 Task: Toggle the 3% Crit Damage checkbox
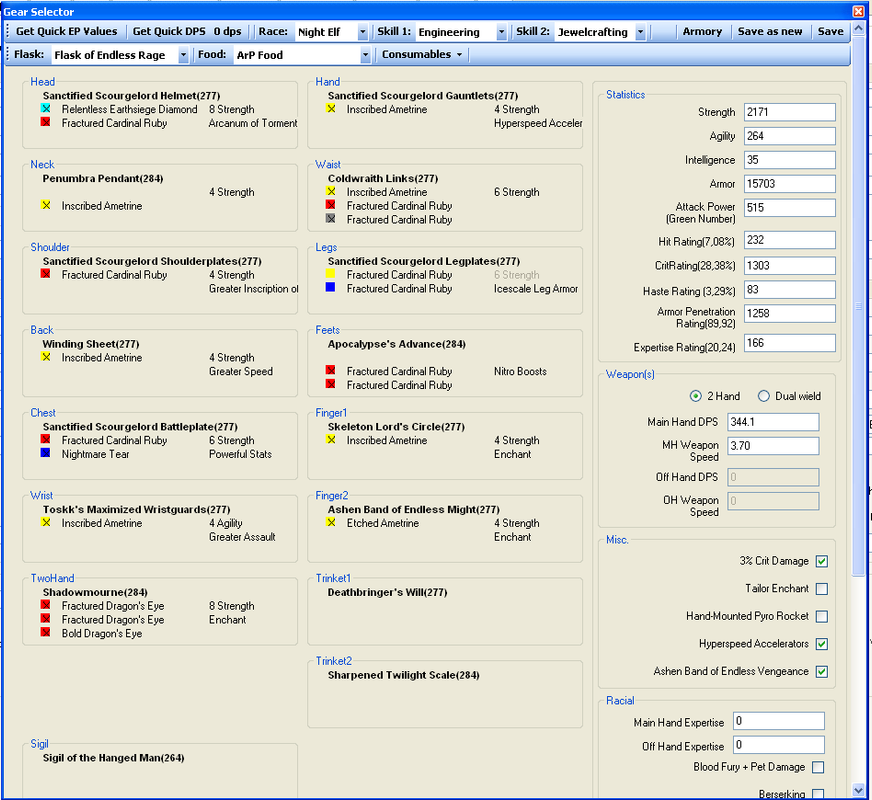click(822, 562)
